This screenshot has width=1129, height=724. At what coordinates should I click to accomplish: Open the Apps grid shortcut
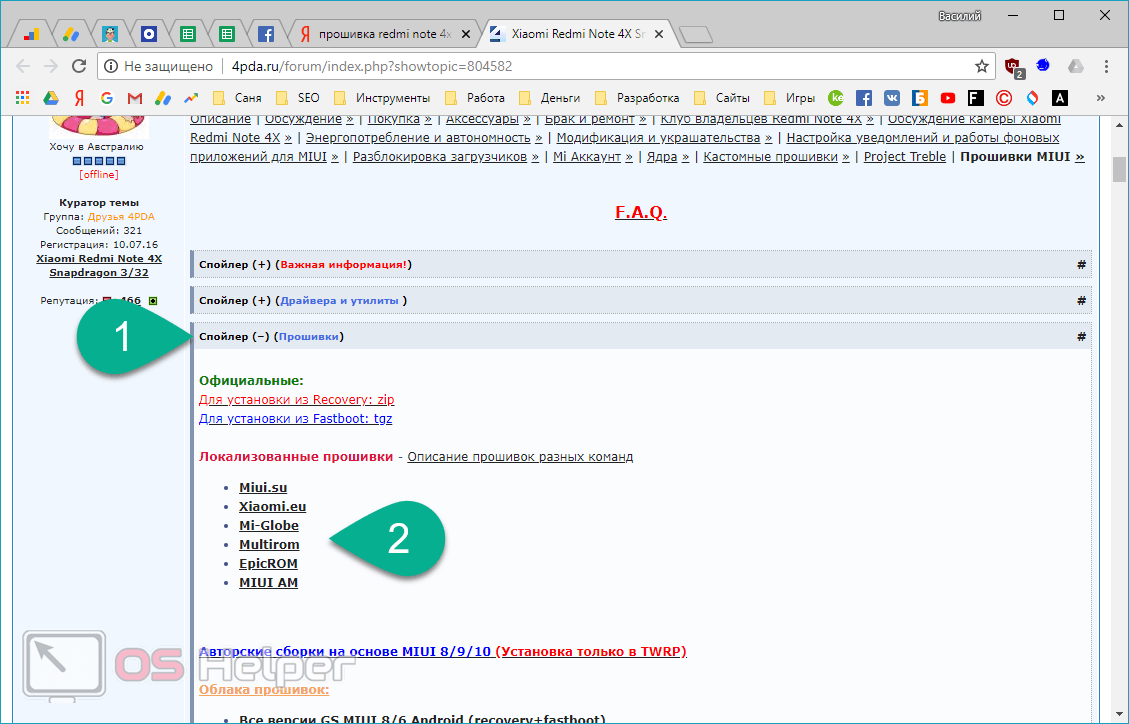tap(22, 98)
